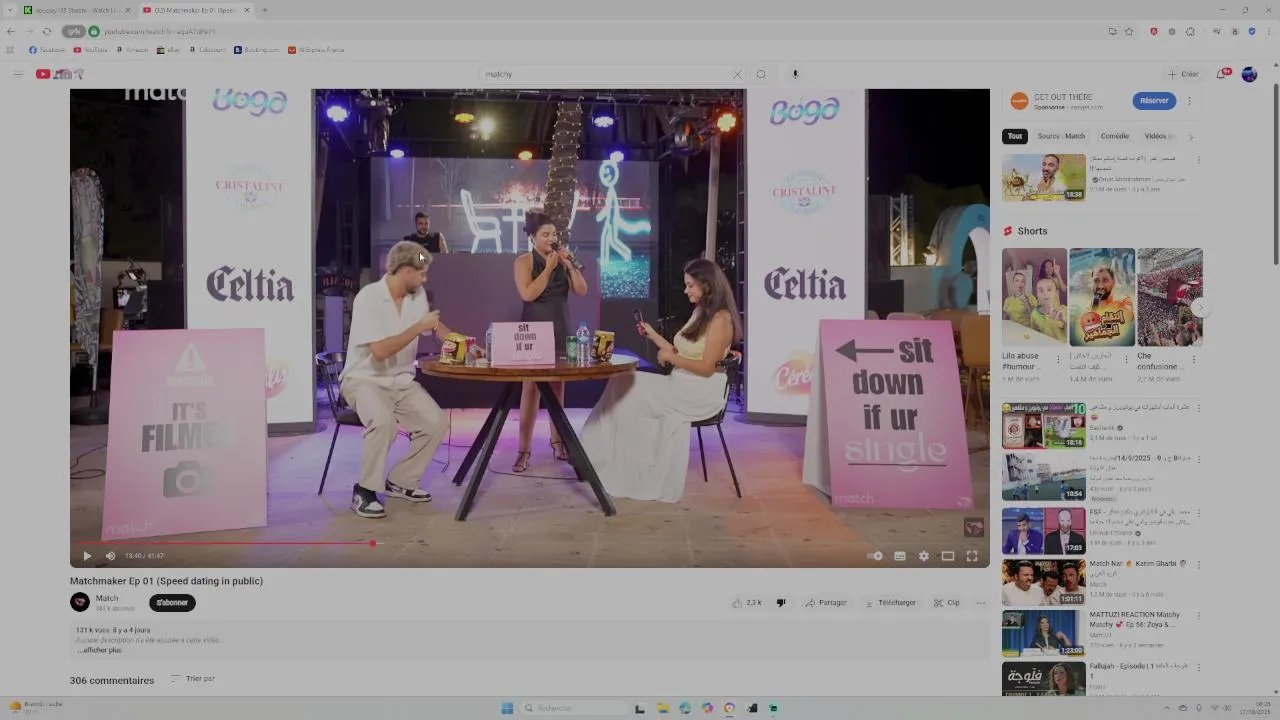
Task: Open the ad options three-dot menu
Action: click(1189, 100)
